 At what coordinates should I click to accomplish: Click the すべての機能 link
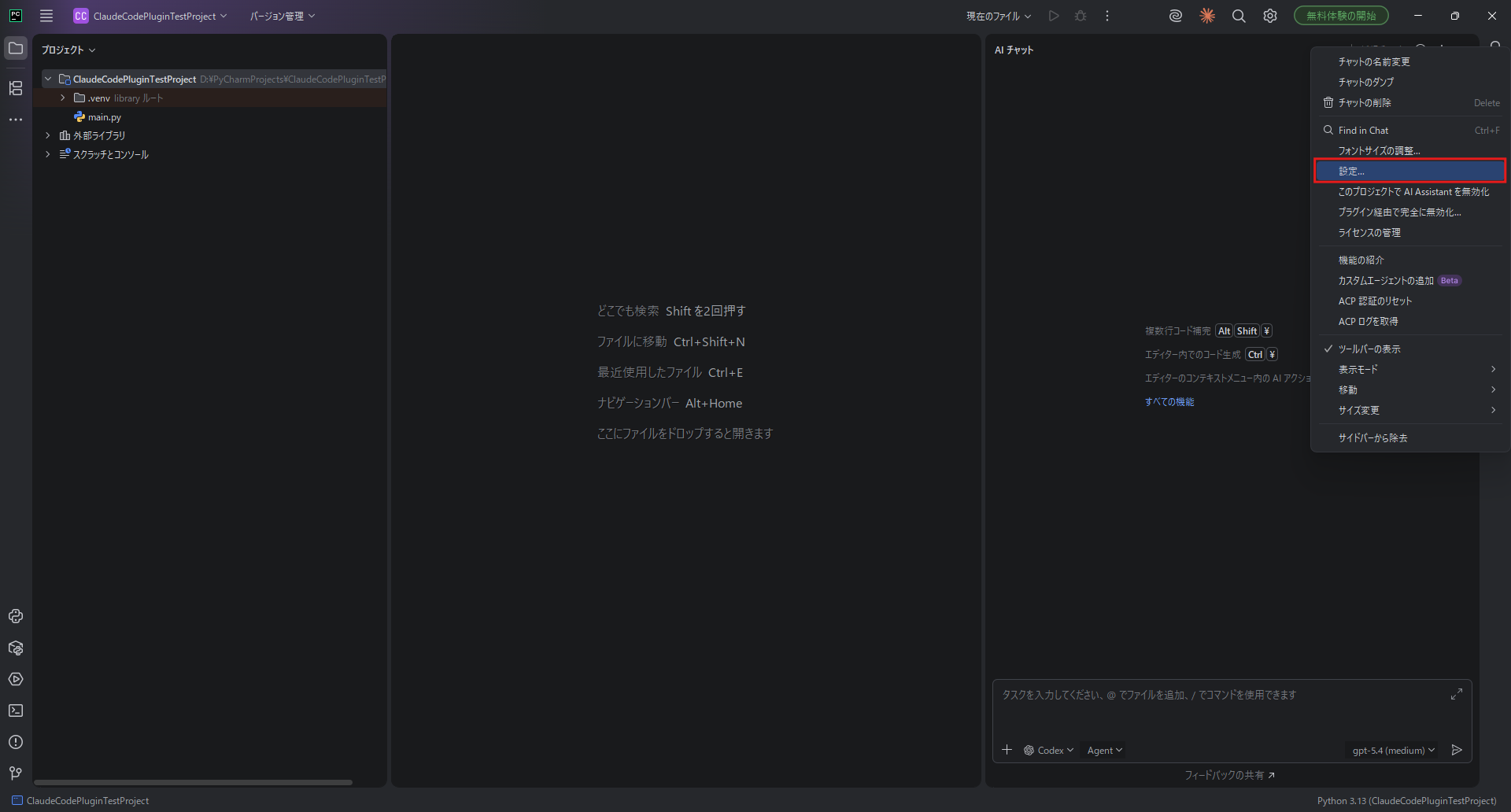(1169, 402)
